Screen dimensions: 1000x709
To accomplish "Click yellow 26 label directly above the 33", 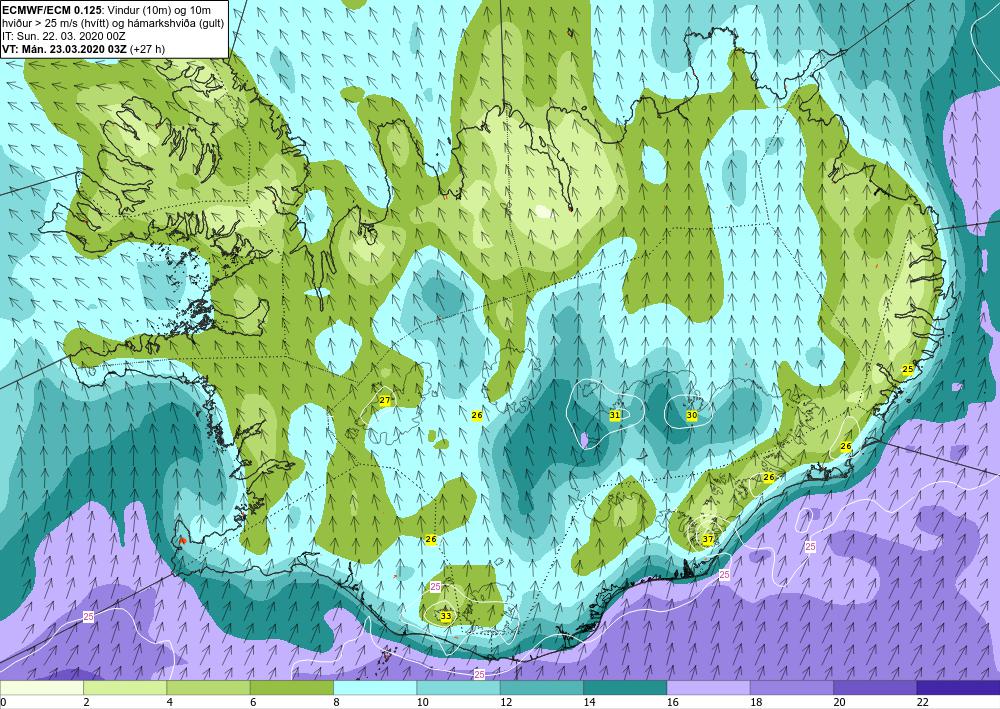I will [431, 539].
